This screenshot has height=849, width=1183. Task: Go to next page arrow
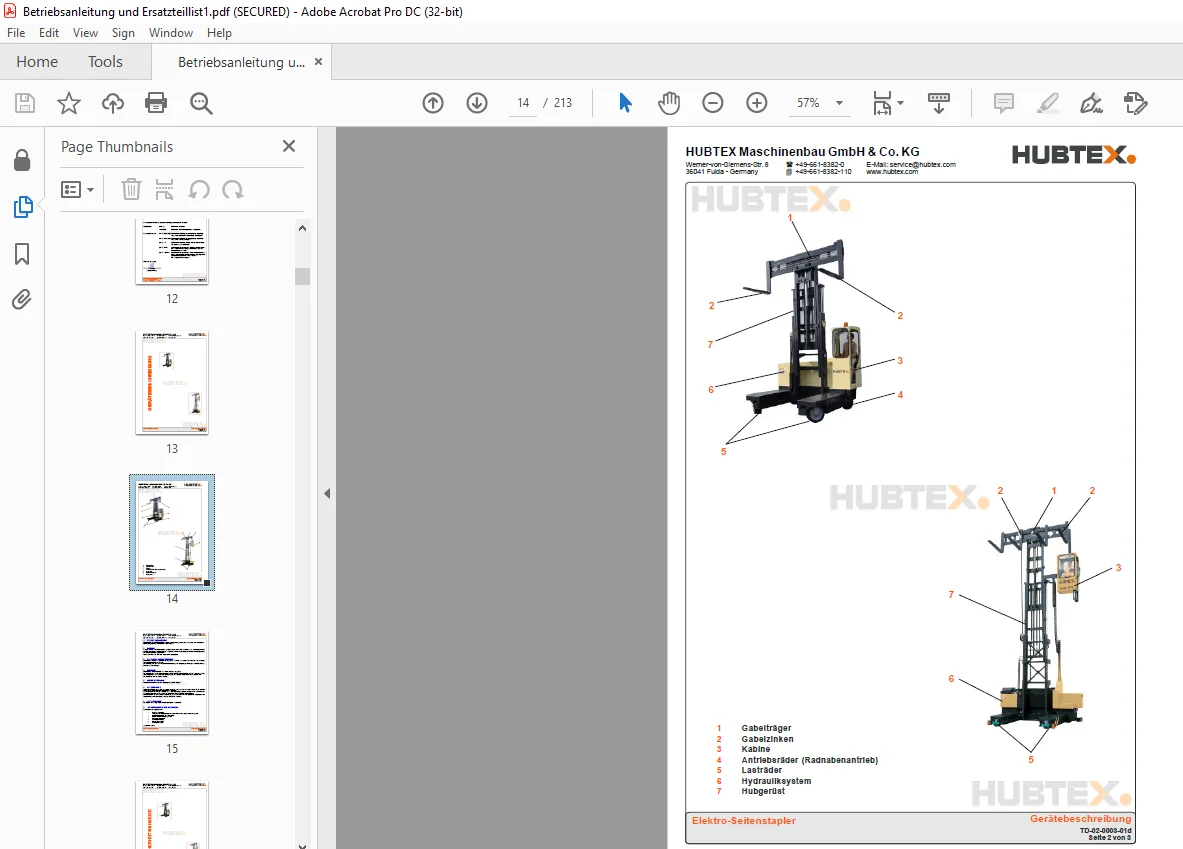coord(477,103)
